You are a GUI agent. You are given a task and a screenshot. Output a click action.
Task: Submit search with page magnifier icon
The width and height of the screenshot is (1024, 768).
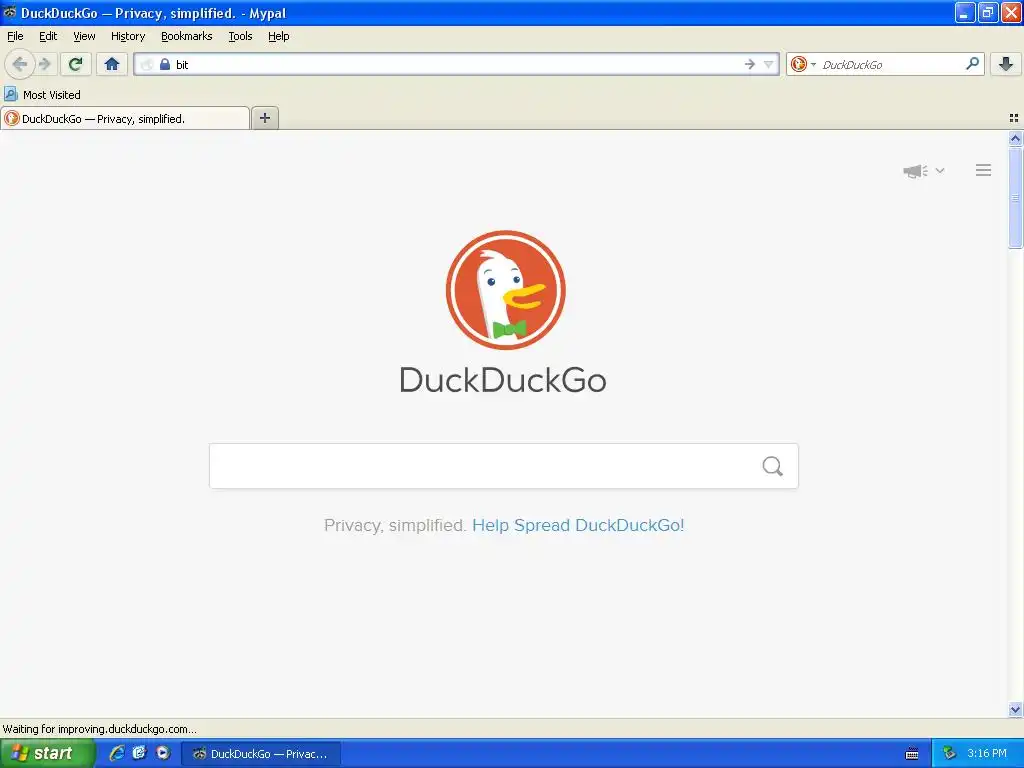click(x=773, y=466)
